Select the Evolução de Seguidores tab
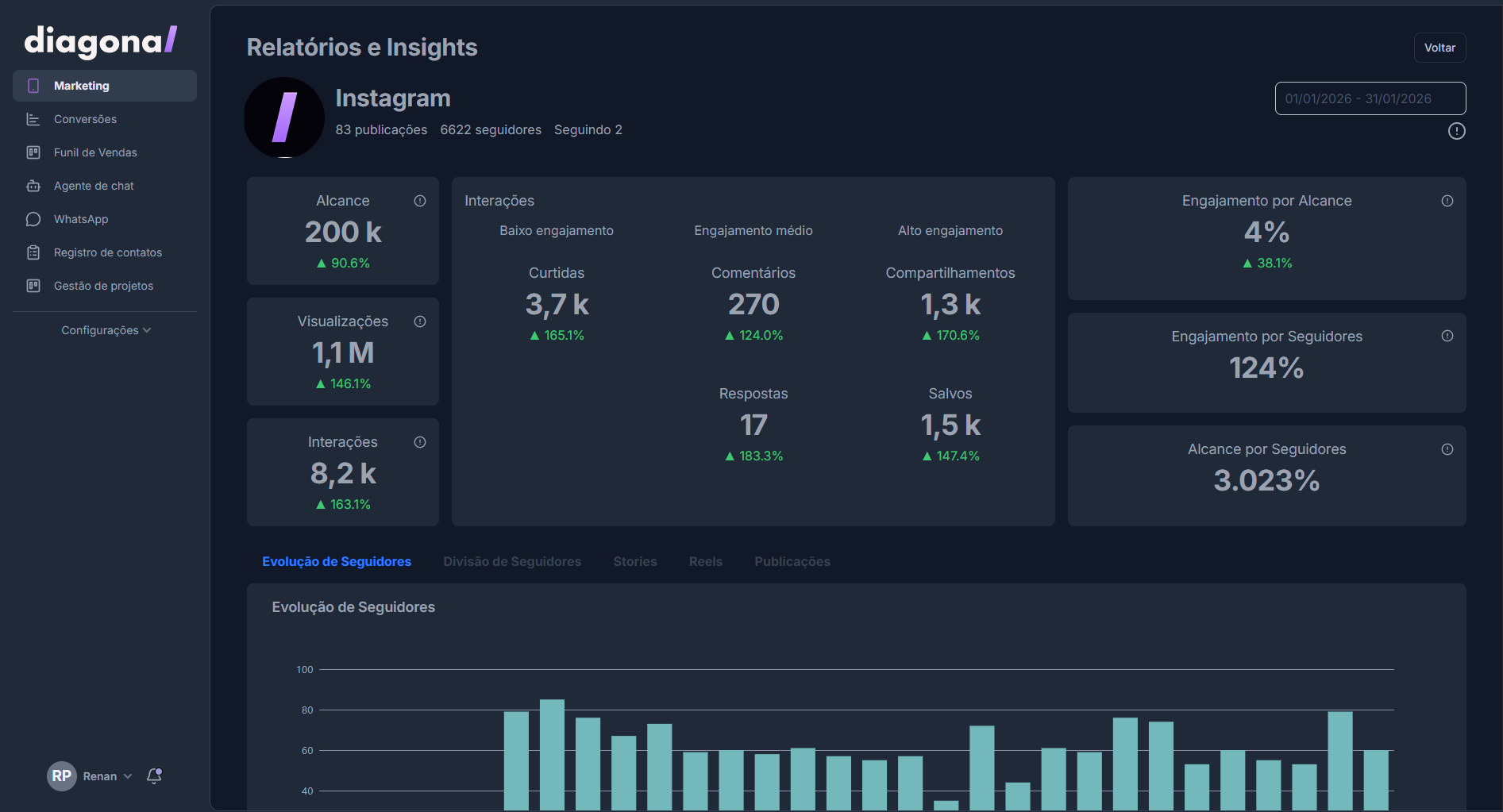Screen dimensions: 1503x812 point(337,561)
